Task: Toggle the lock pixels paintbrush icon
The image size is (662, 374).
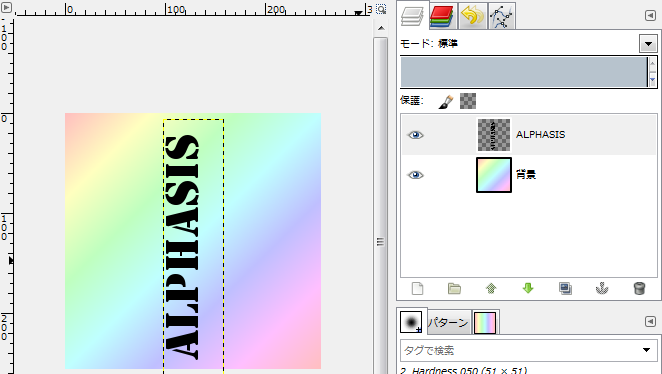Action: (446, 101)
